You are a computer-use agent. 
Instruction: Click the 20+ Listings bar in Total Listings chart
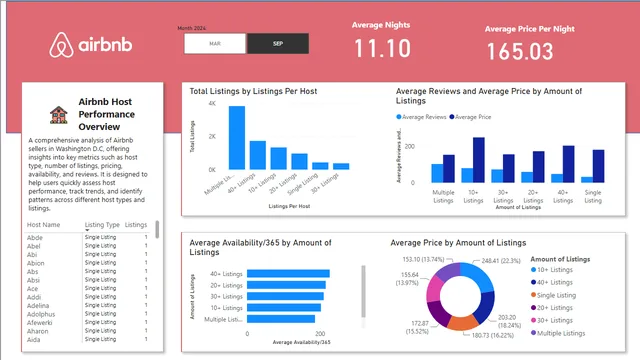299,162
